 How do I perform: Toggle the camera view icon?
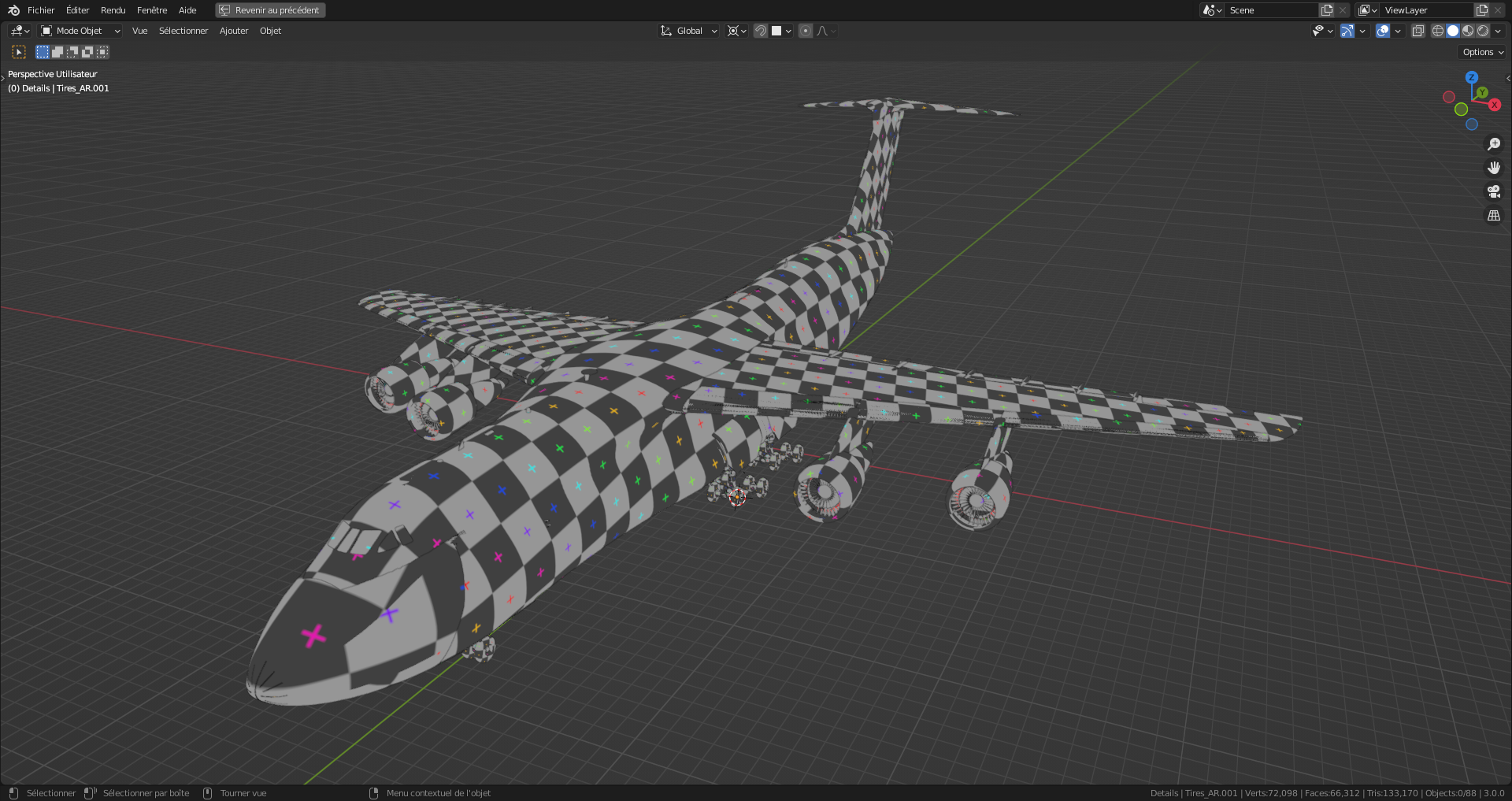1493,191
